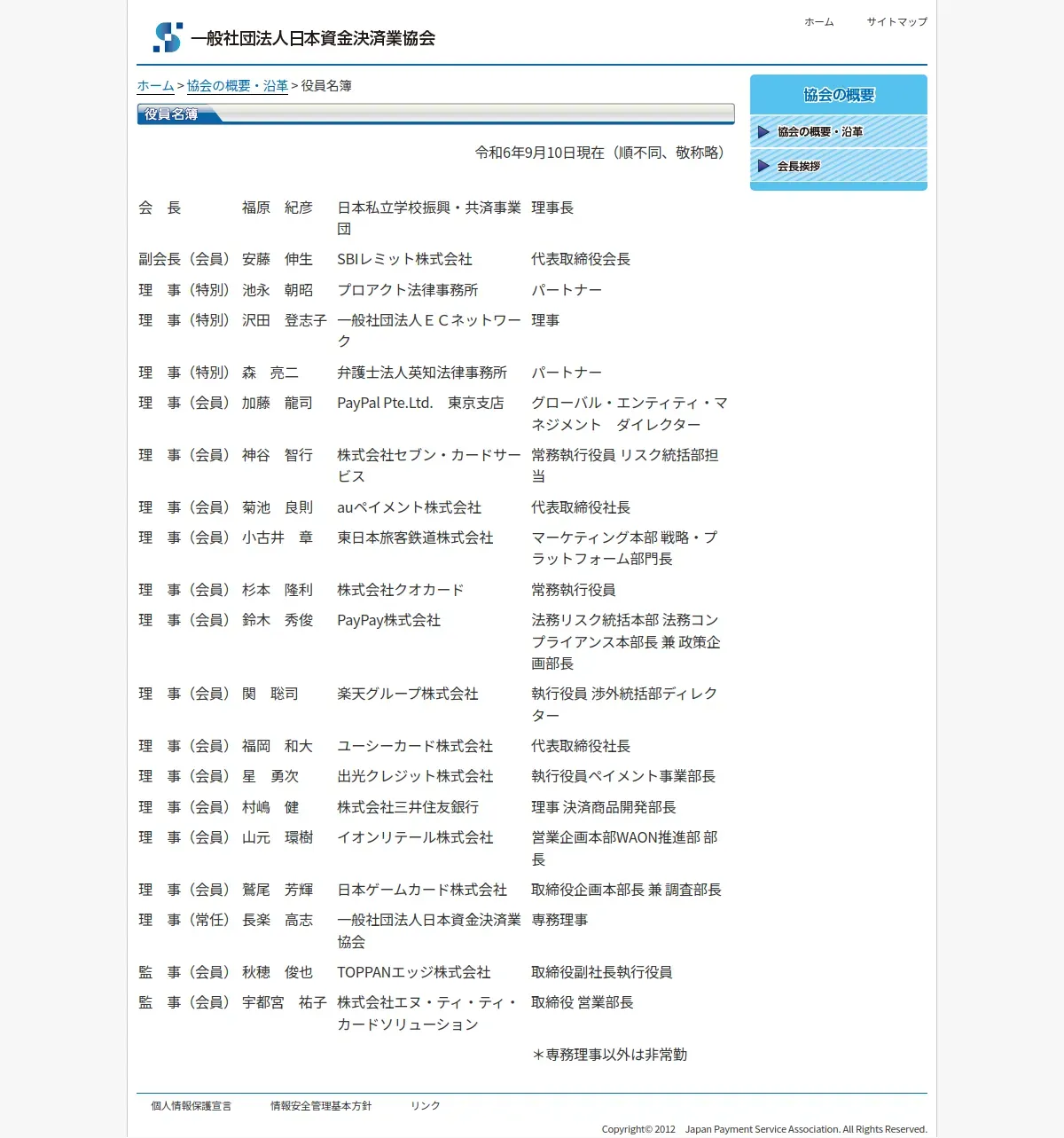Click PayPay株式会社 cell

[x=388, y=620]
